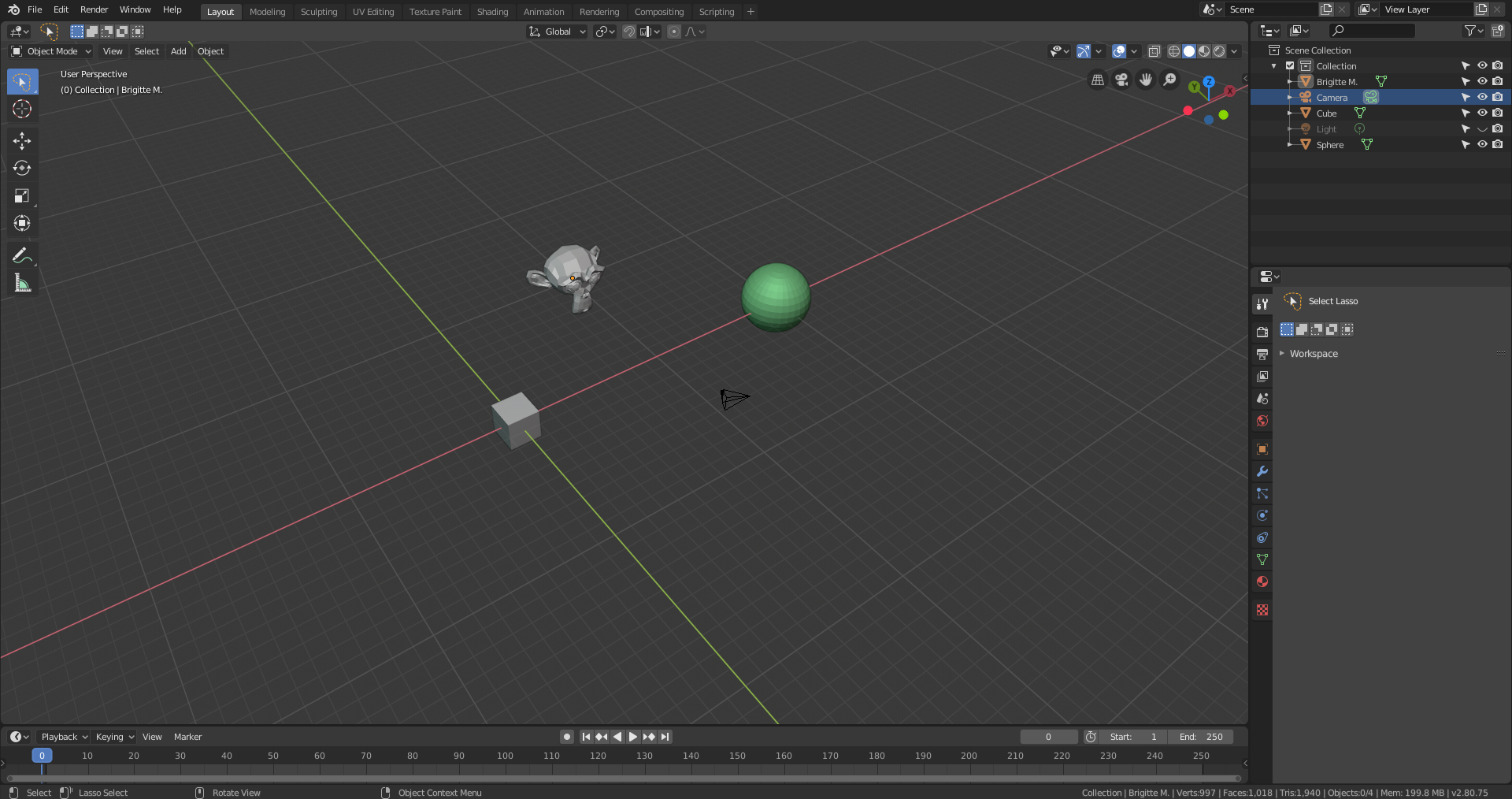Screen dimensions: 1512x799
Task: Open the Output properties tab
Action: [1262, 355]
